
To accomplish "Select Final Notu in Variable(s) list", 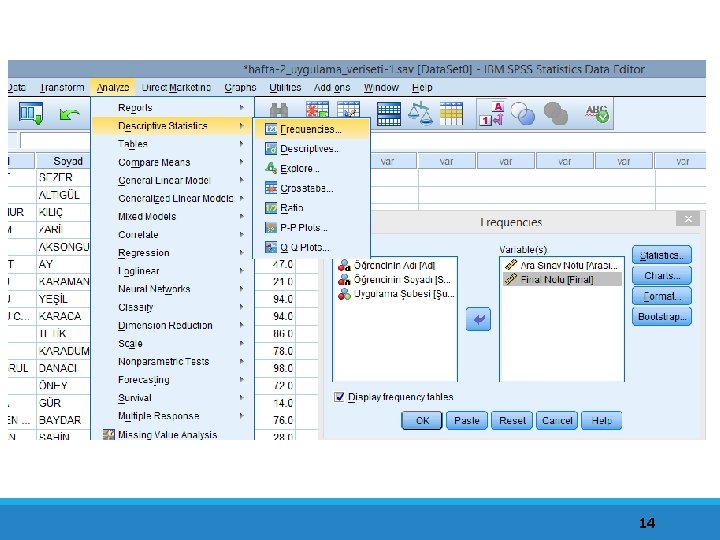I will click(562, 279).
